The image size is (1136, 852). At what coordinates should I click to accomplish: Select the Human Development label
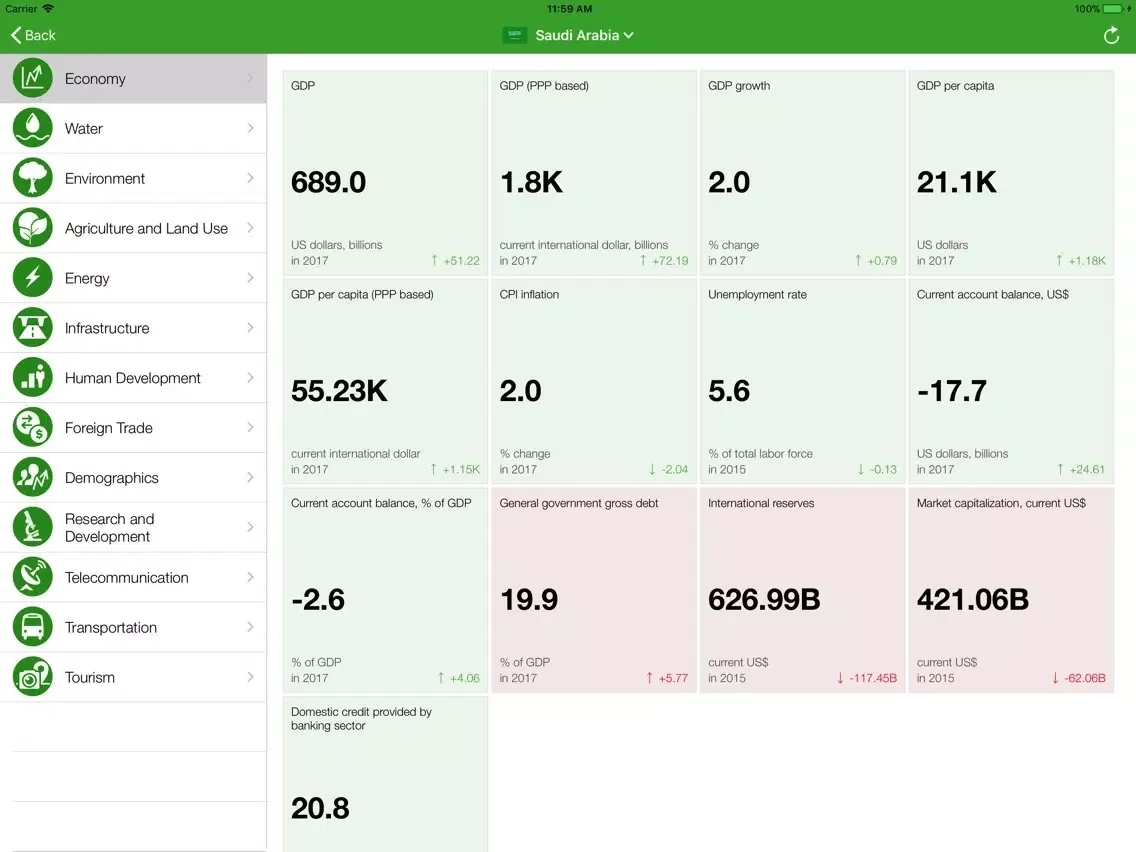pyautogui.click(x=133, y=378)
